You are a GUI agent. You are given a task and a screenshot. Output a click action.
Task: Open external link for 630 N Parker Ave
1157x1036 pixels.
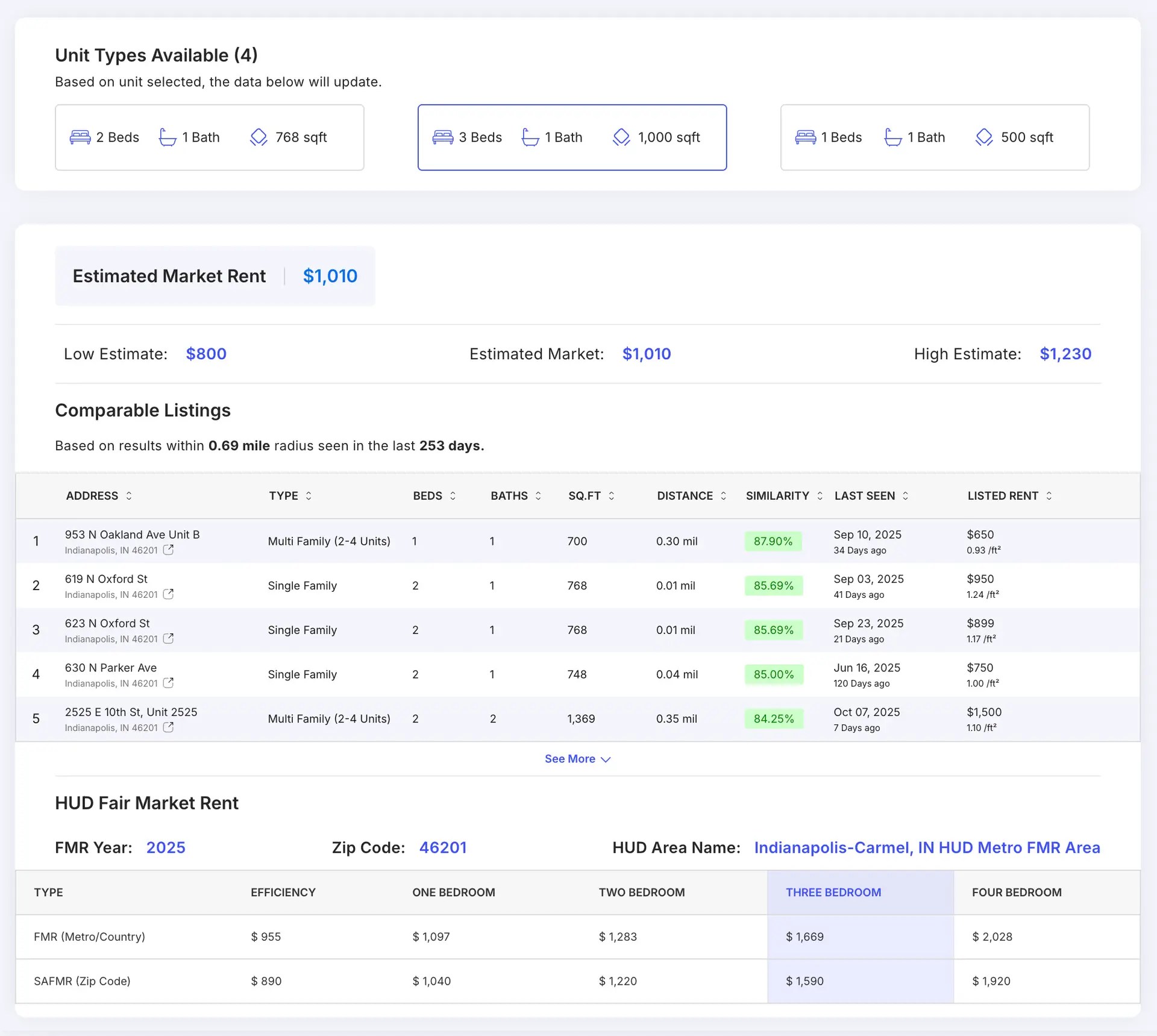point(169,683)
